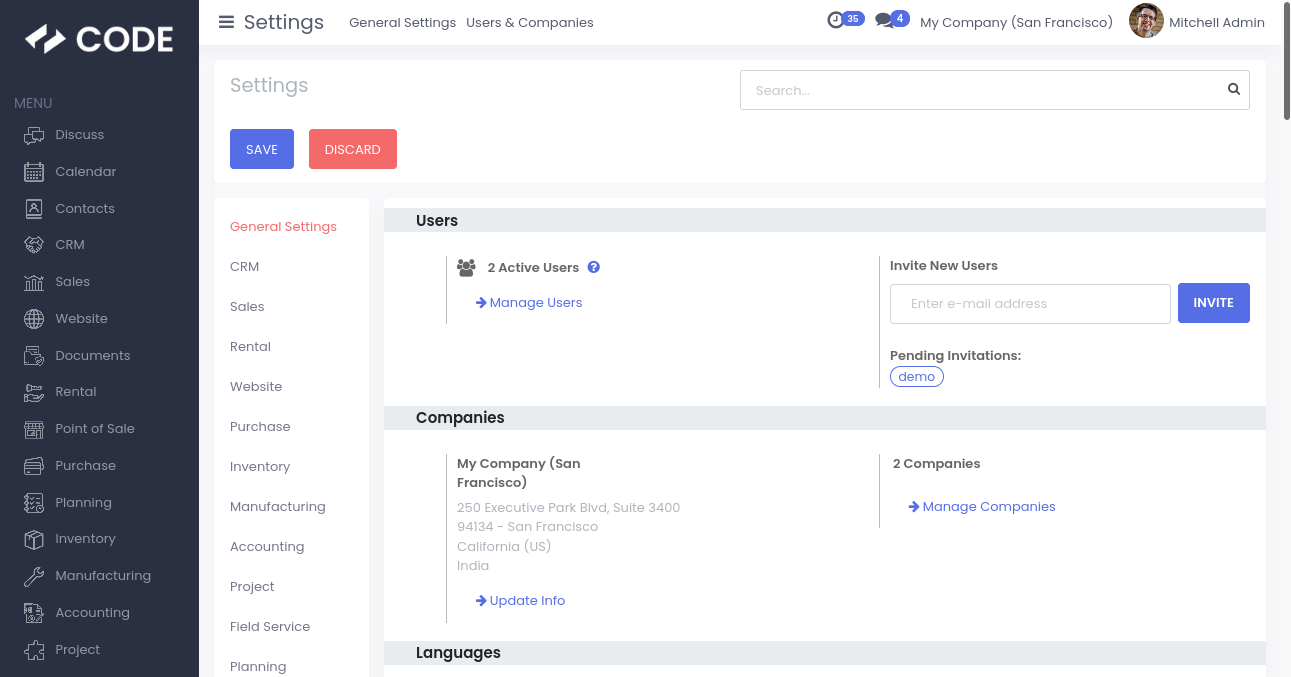Open the My Company (San Francisco) switcher
Viewport: 1291px width, 677px height.
click(1016, 22)
